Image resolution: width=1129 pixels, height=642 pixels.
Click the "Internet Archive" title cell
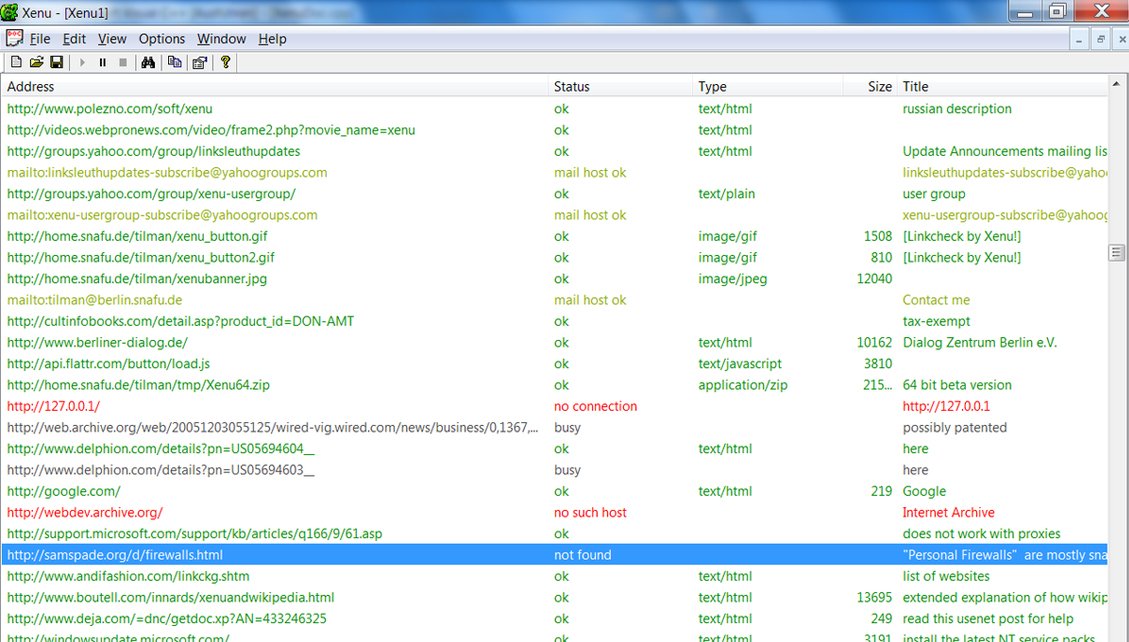948,512
